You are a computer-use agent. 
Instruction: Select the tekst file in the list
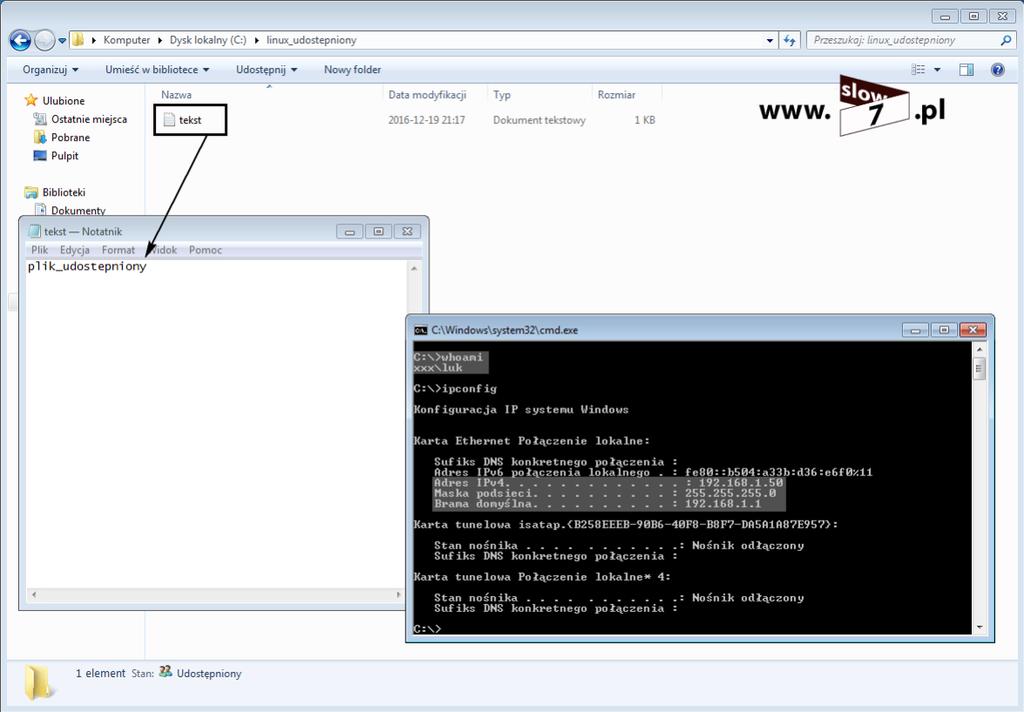pyautogui.click(x=190, y=120)
